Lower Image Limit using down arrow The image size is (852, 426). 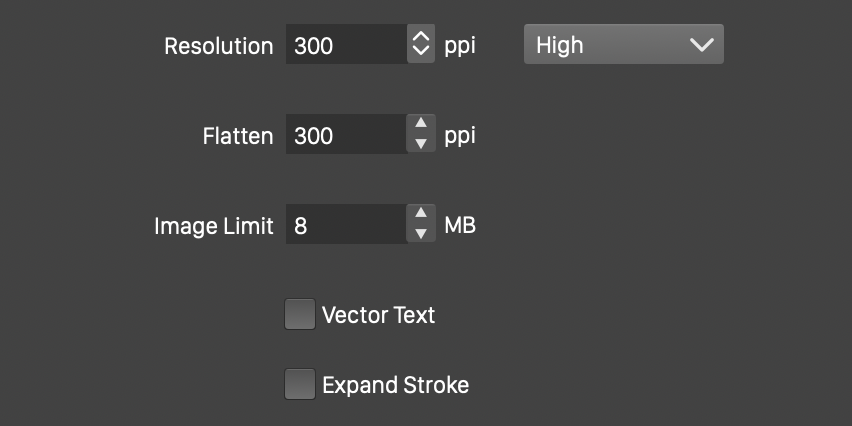421,234
